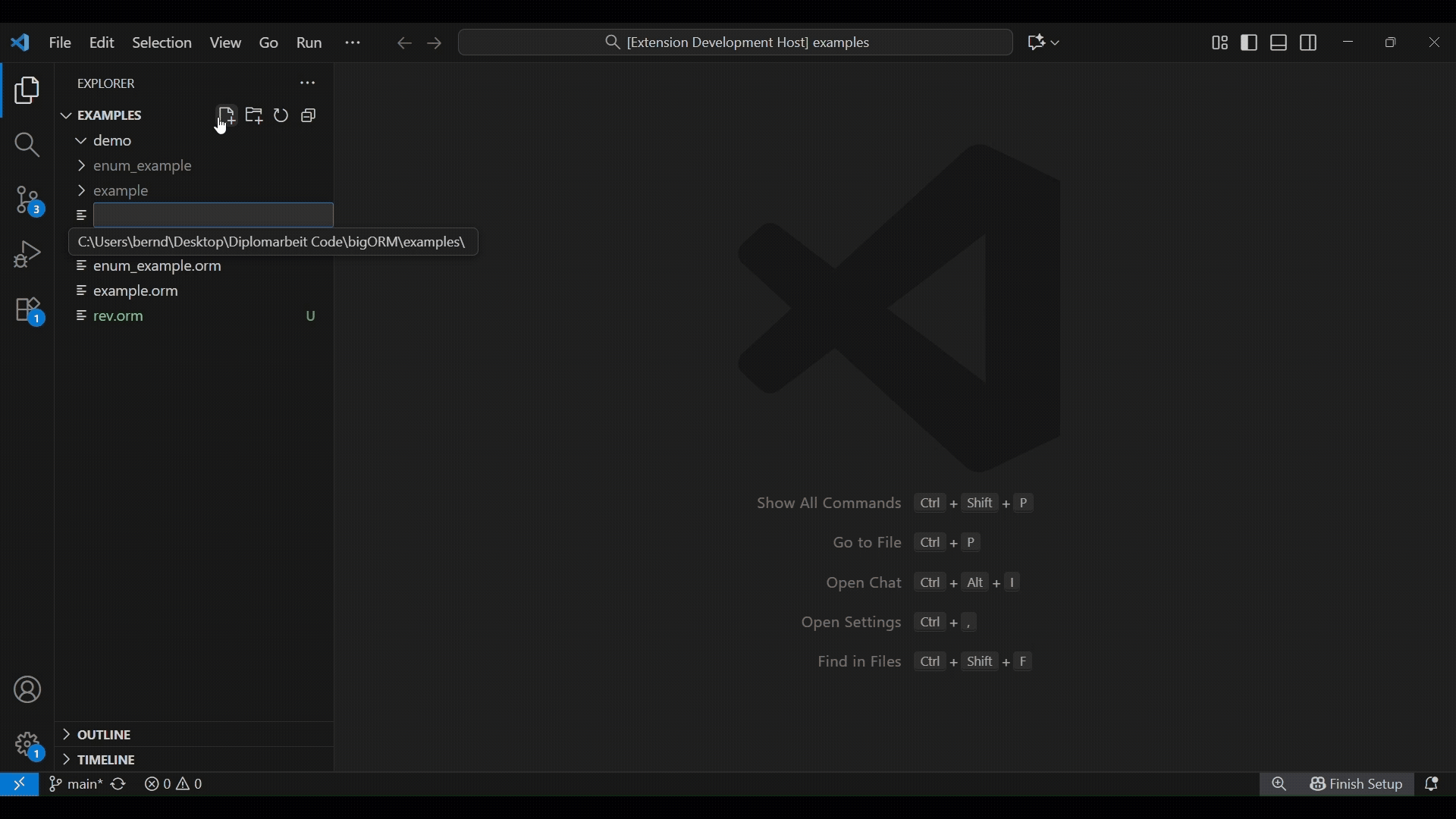The height and width of the screenshot is (819, 1456).
Task: Open Source Control view
Action: [27, 202]
